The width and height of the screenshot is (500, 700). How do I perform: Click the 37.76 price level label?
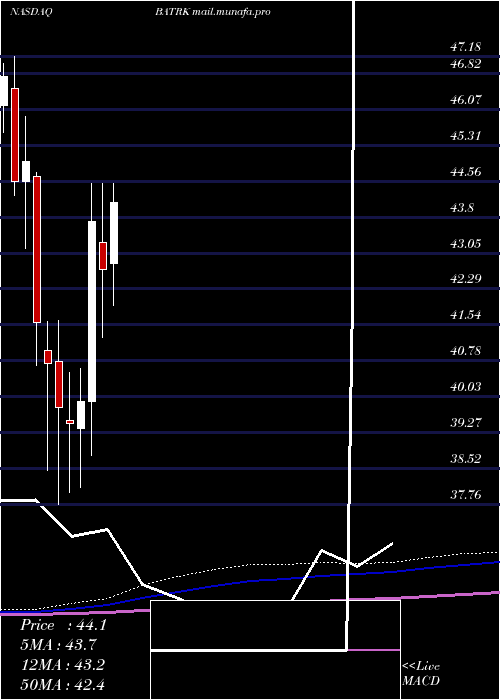(x=466, y=494)
